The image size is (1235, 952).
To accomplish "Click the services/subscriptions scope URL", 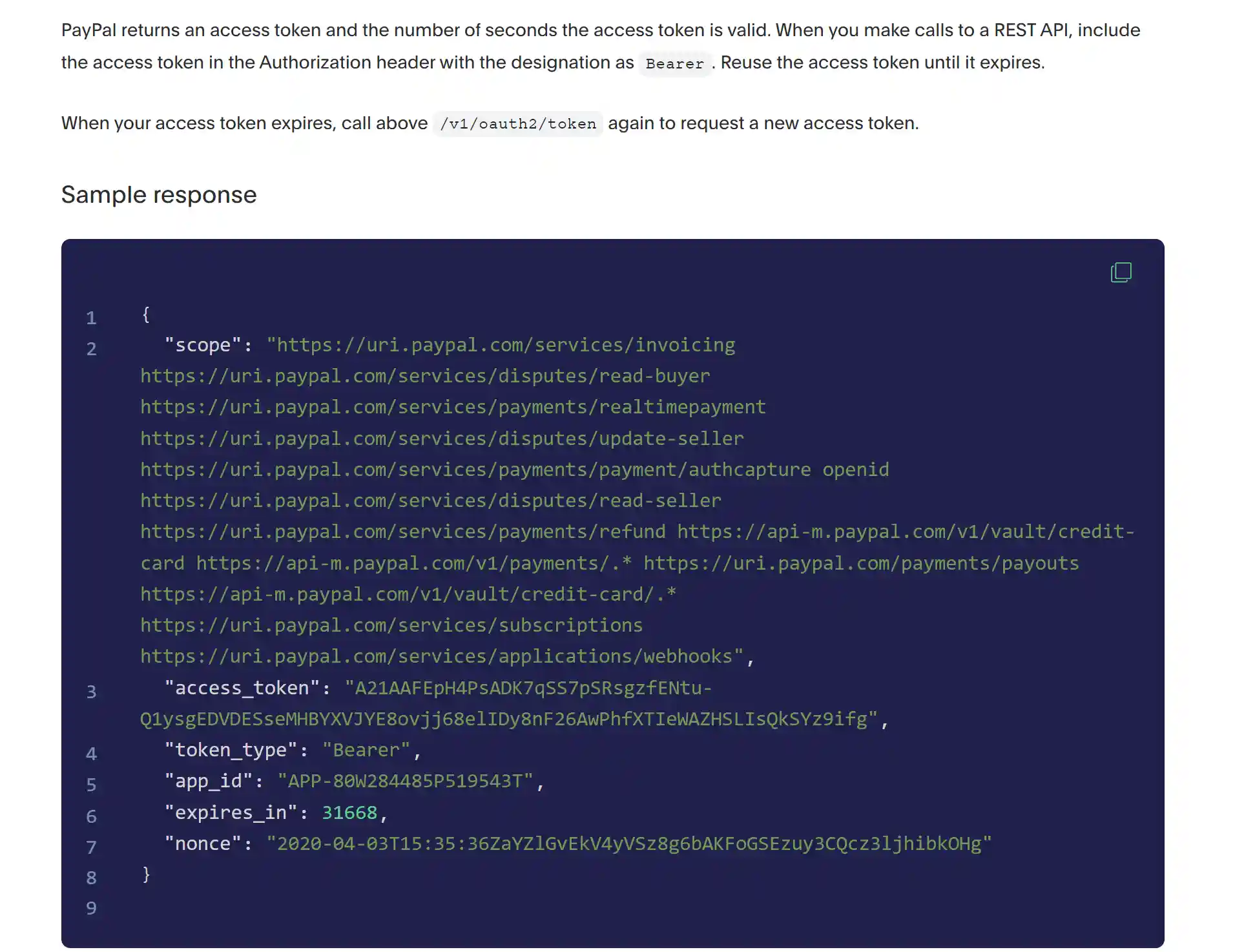I will point(391,625).
